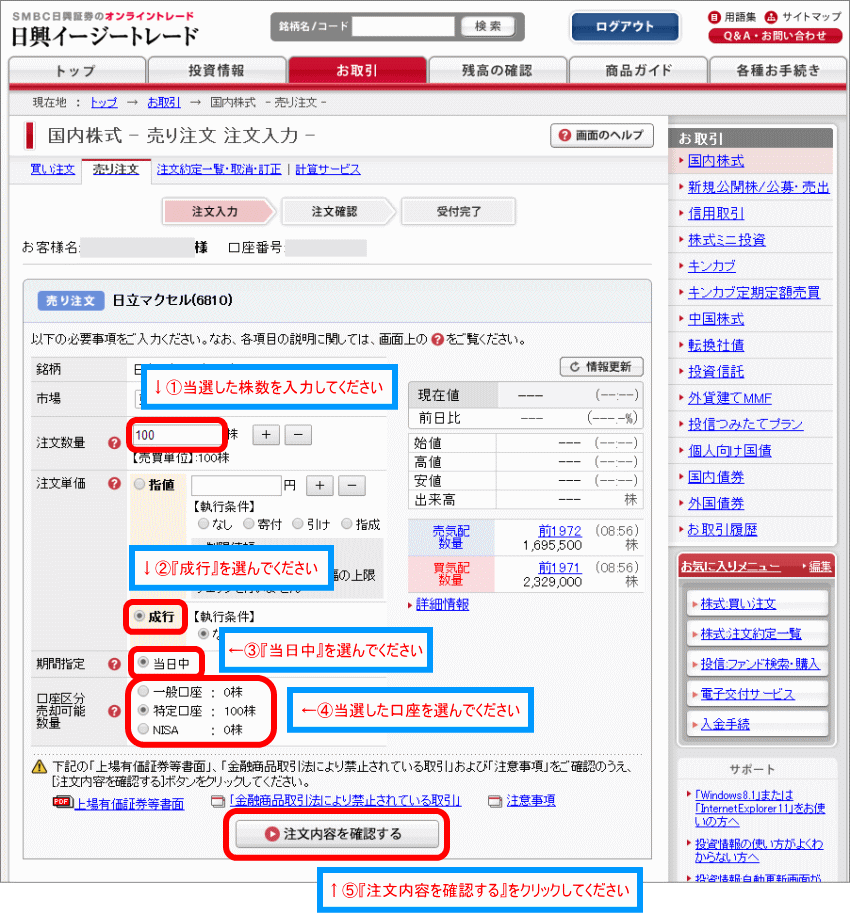Open sidebar link 国内株式
This screenshot has width=850, height=913.
tap(716, 161)
